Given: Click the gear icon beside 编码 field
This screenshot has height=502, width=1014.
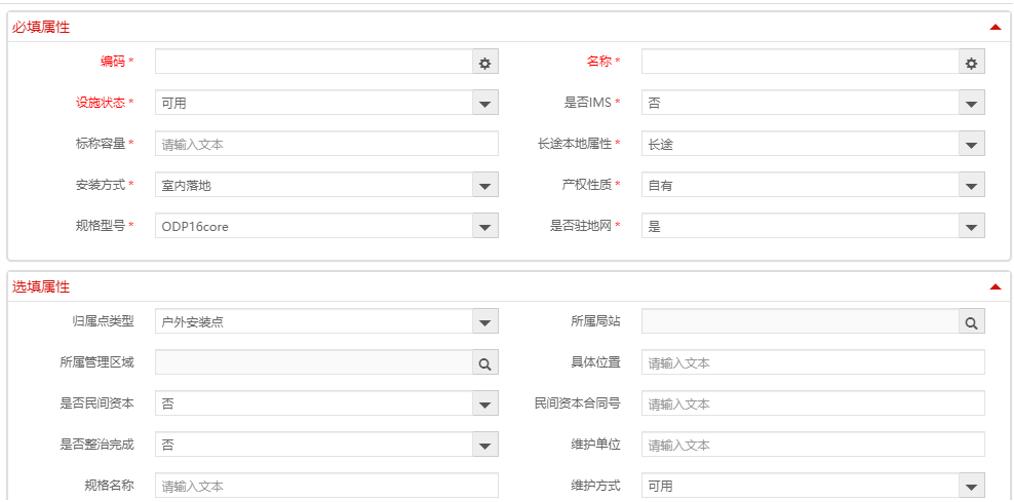Looking at the screenshot, I should click(485, 63).
